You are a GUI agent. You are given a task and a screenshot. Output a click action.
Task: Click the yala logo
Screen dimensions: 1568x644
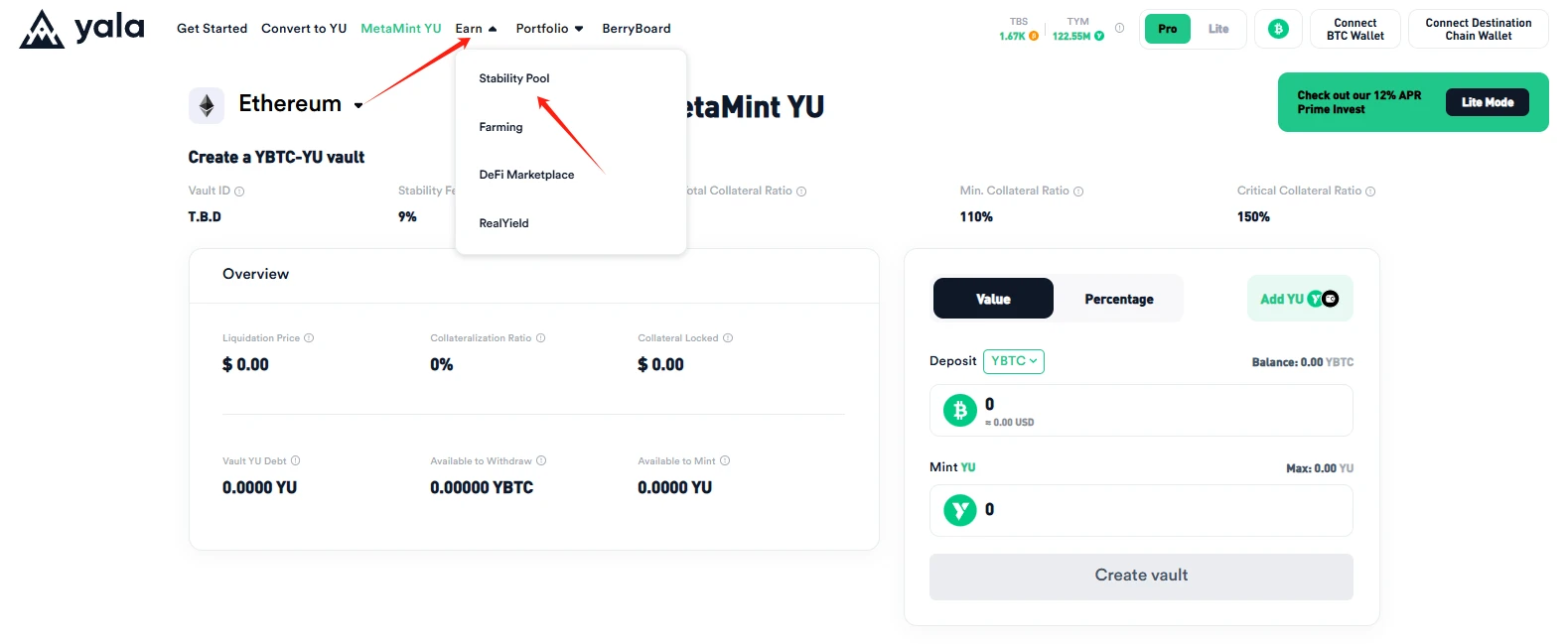tap(79, 29)
